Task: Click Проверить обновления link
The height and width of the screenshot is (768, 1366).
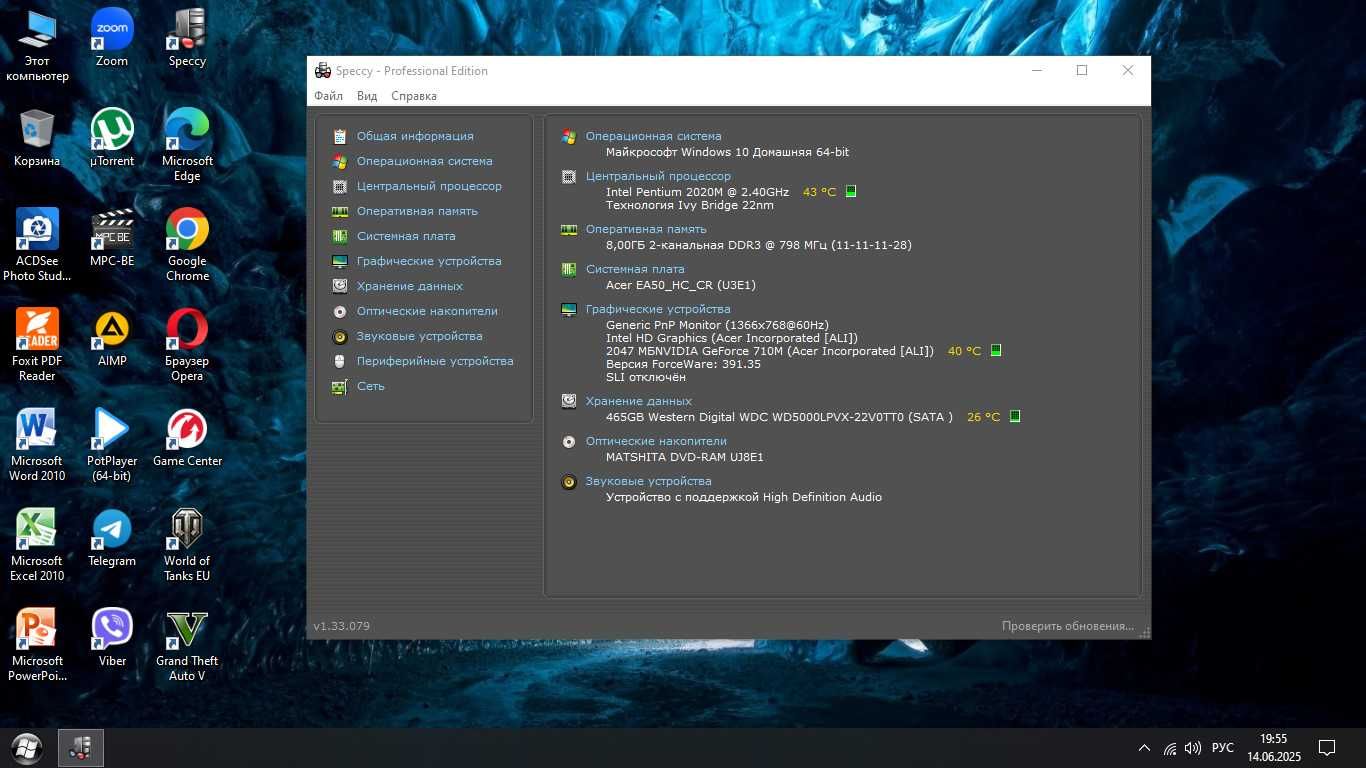Action: [1068, 626]
